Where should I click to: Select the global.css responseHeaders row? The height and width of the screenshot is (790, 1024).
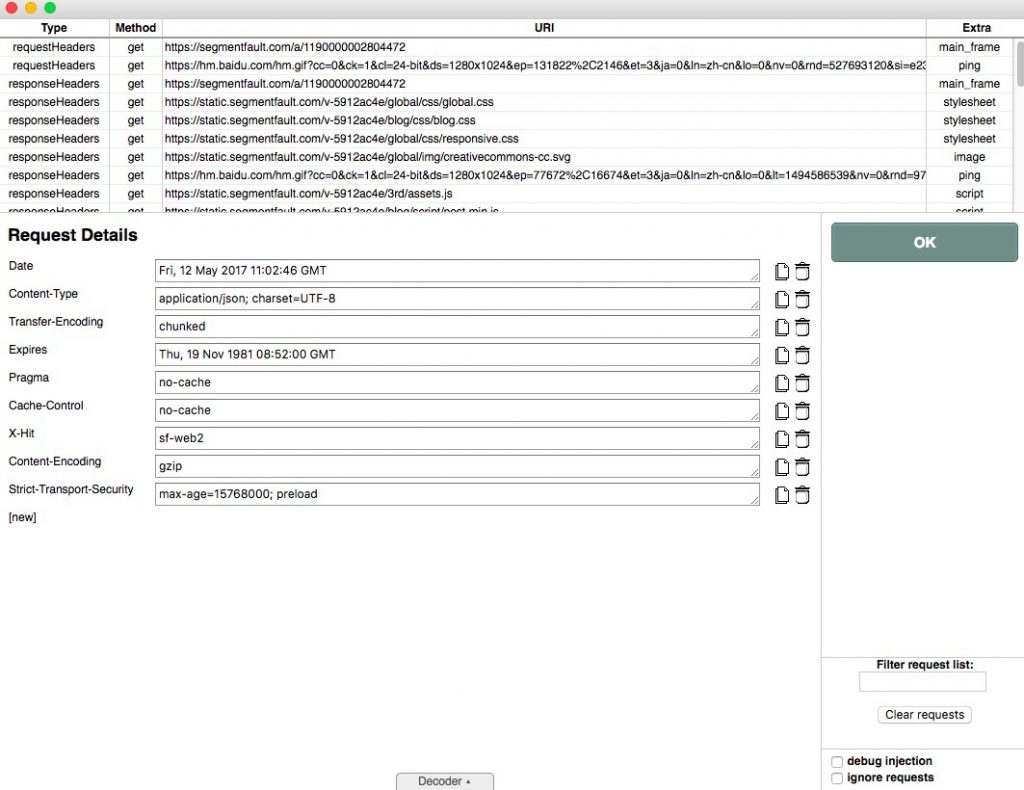point(400,102)
